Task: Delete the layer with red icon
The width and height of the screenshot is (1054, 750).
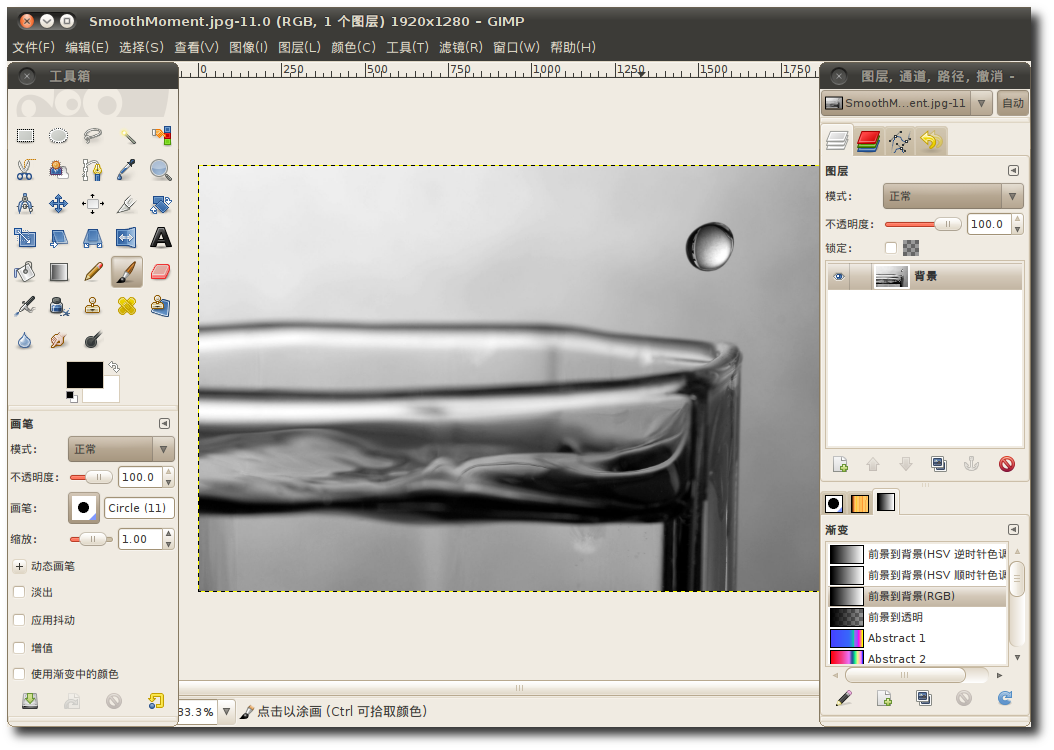Action: pyautogui.click(x=1006, y=464)
